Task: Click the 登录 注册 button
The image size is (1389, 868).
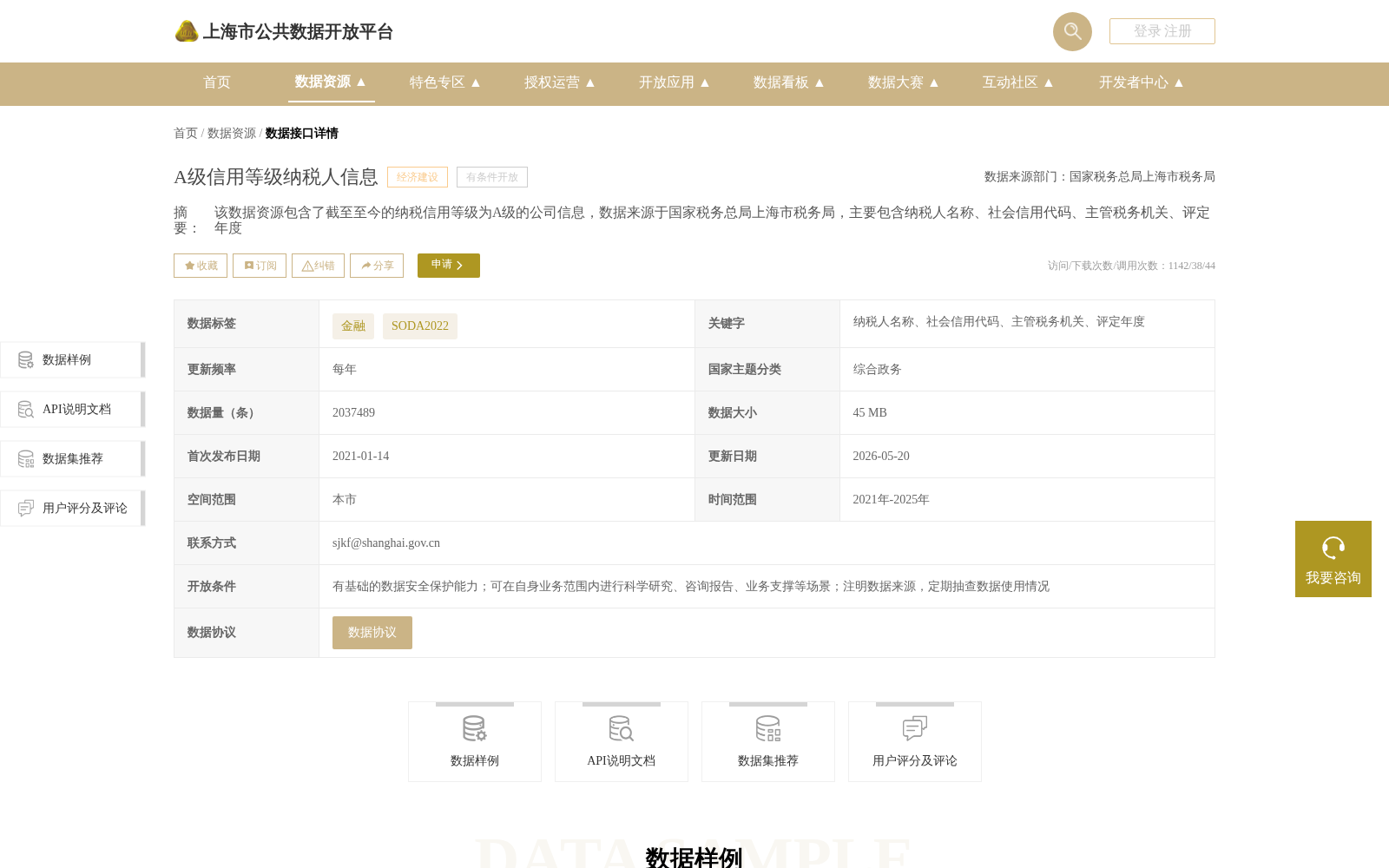Action: coord(1162,31)
